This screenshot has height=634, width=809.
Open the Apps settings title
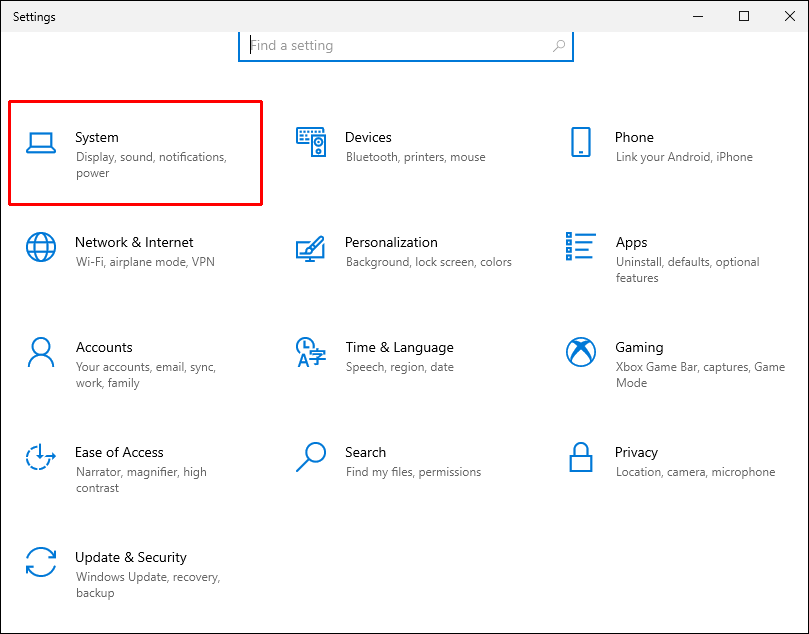click(631, 242)
